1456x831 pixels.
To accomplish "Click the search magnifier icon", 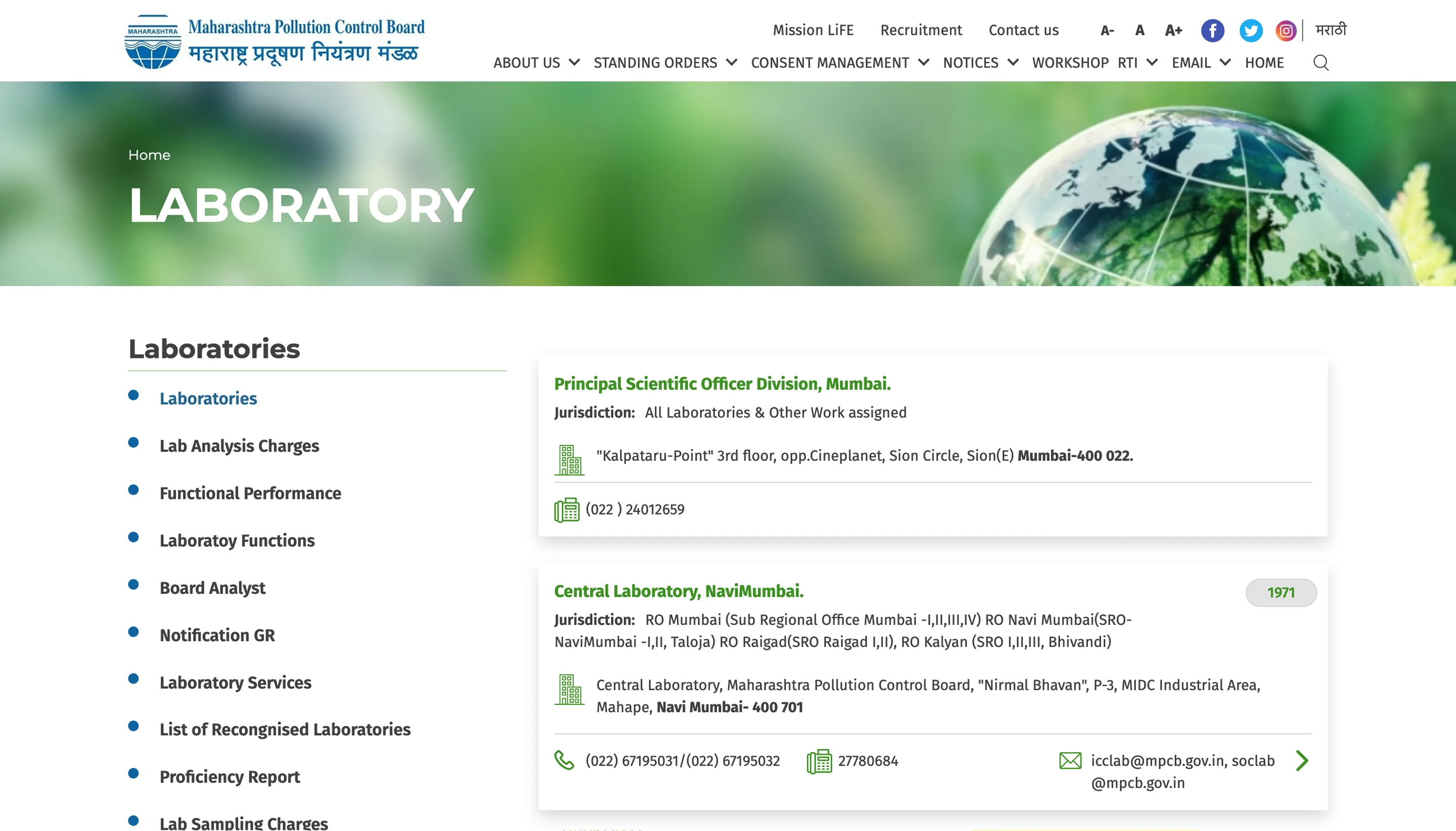I will (1320, 63).
